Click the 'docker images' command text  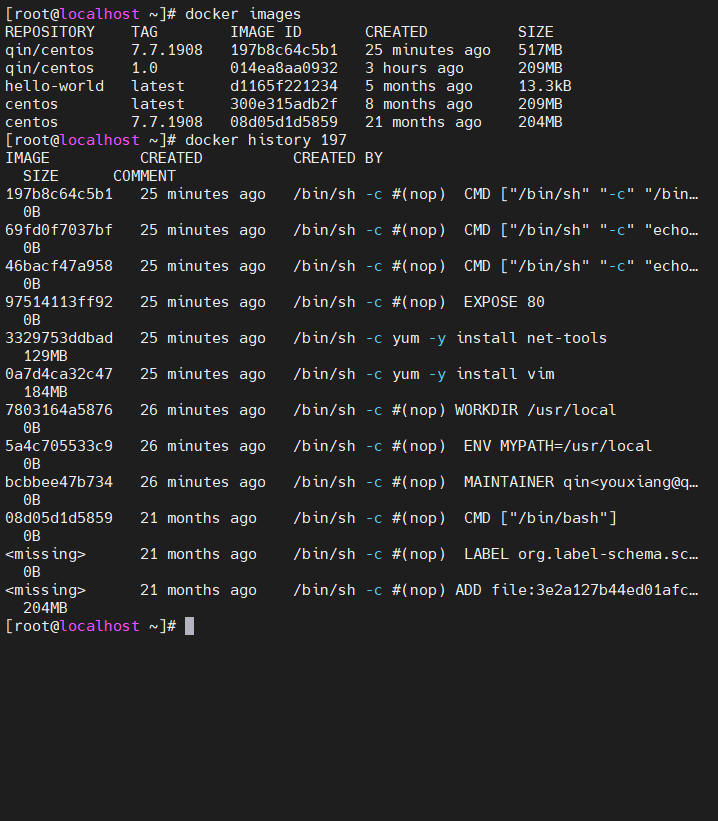pyautogui.click(x=243, y=14)
